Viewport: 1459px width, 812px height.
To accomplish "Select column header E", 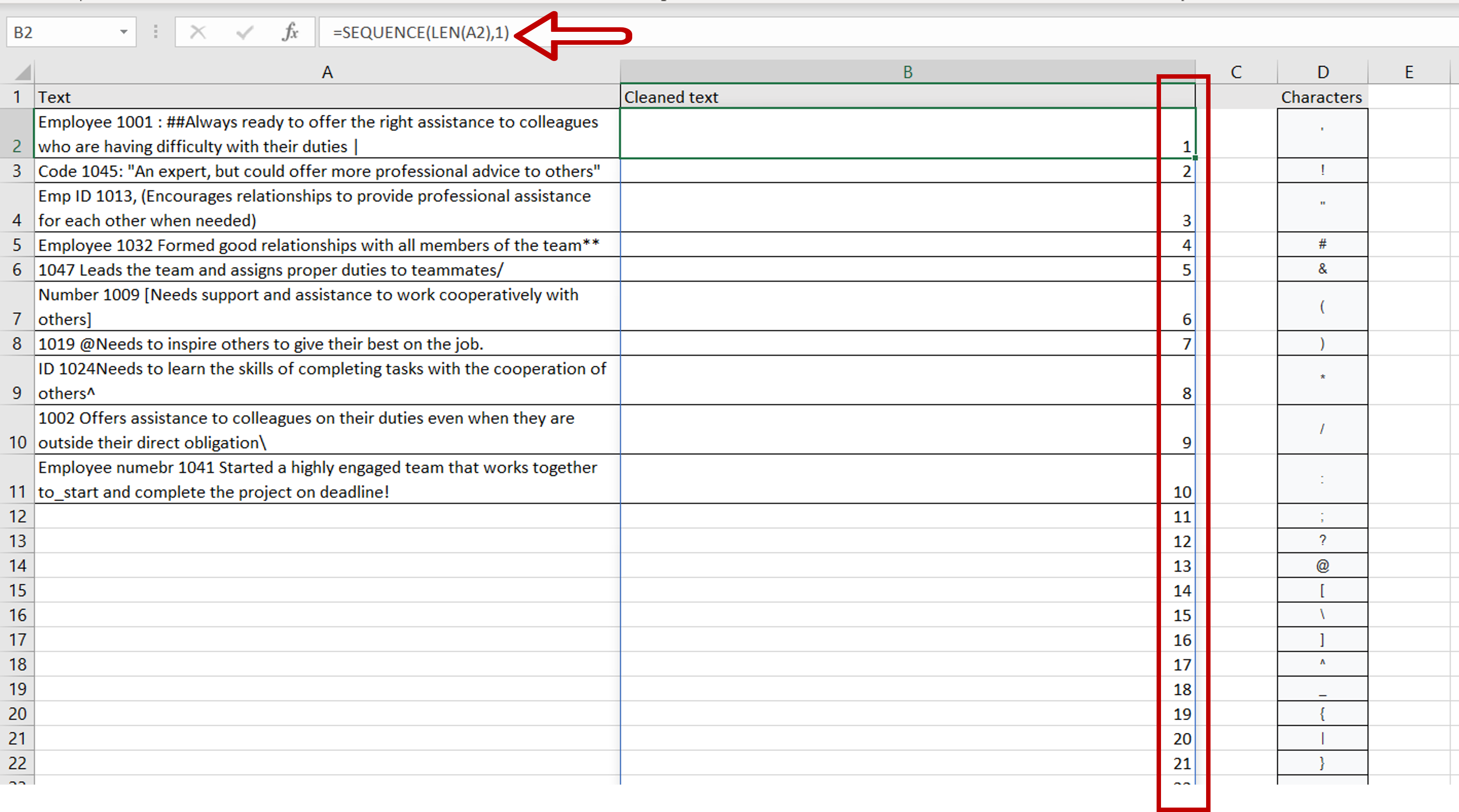I will 1409,71.
